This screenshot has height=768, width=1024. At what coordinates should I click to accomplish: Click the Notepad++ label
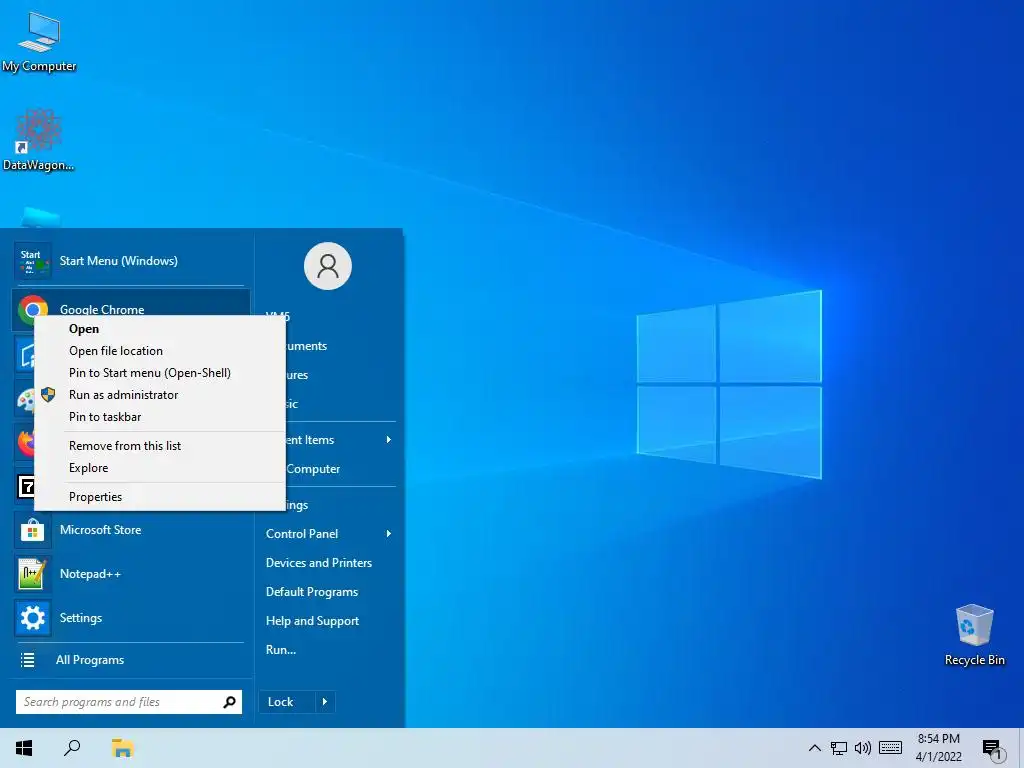coord(90,574)
